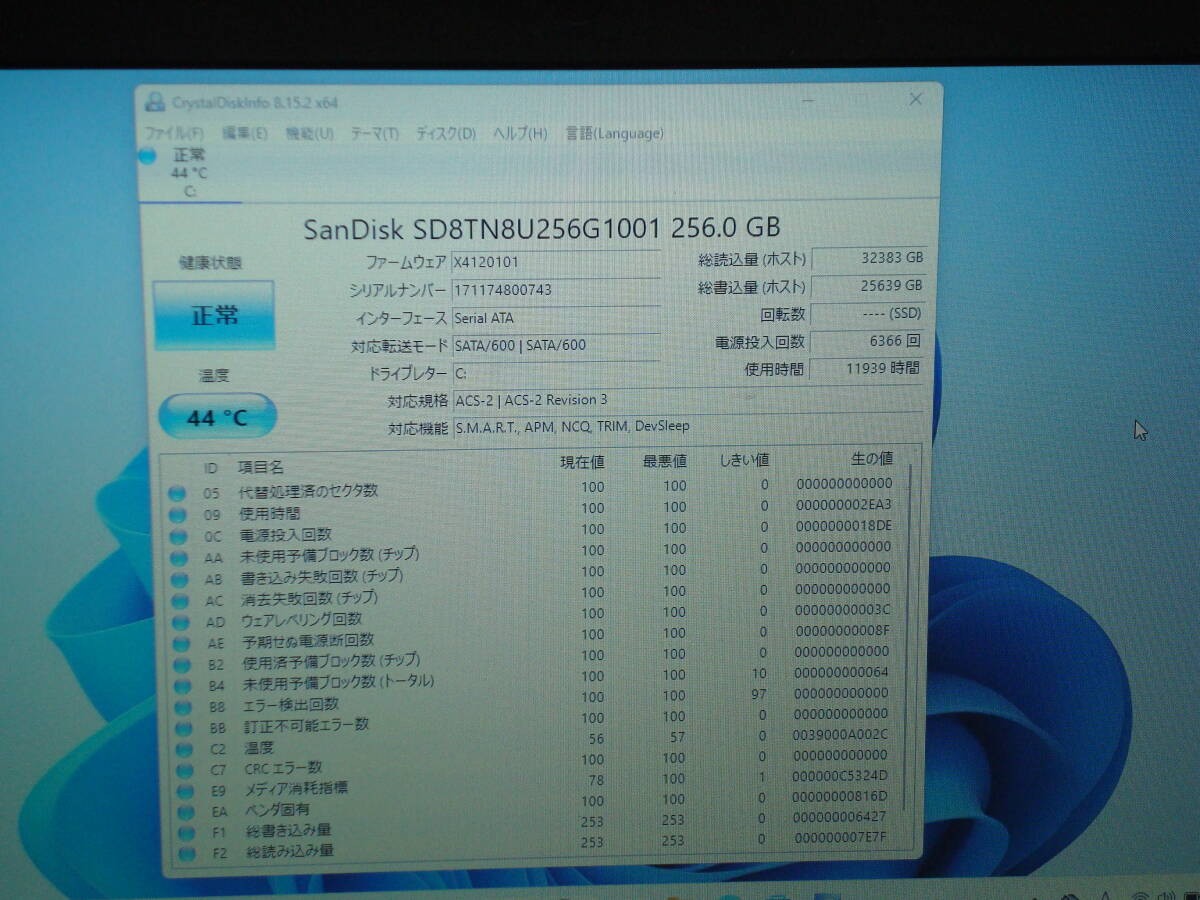The image size is (1200, 900).
Task: Click raw value 000000002EA3
Action: click(844, 505)
